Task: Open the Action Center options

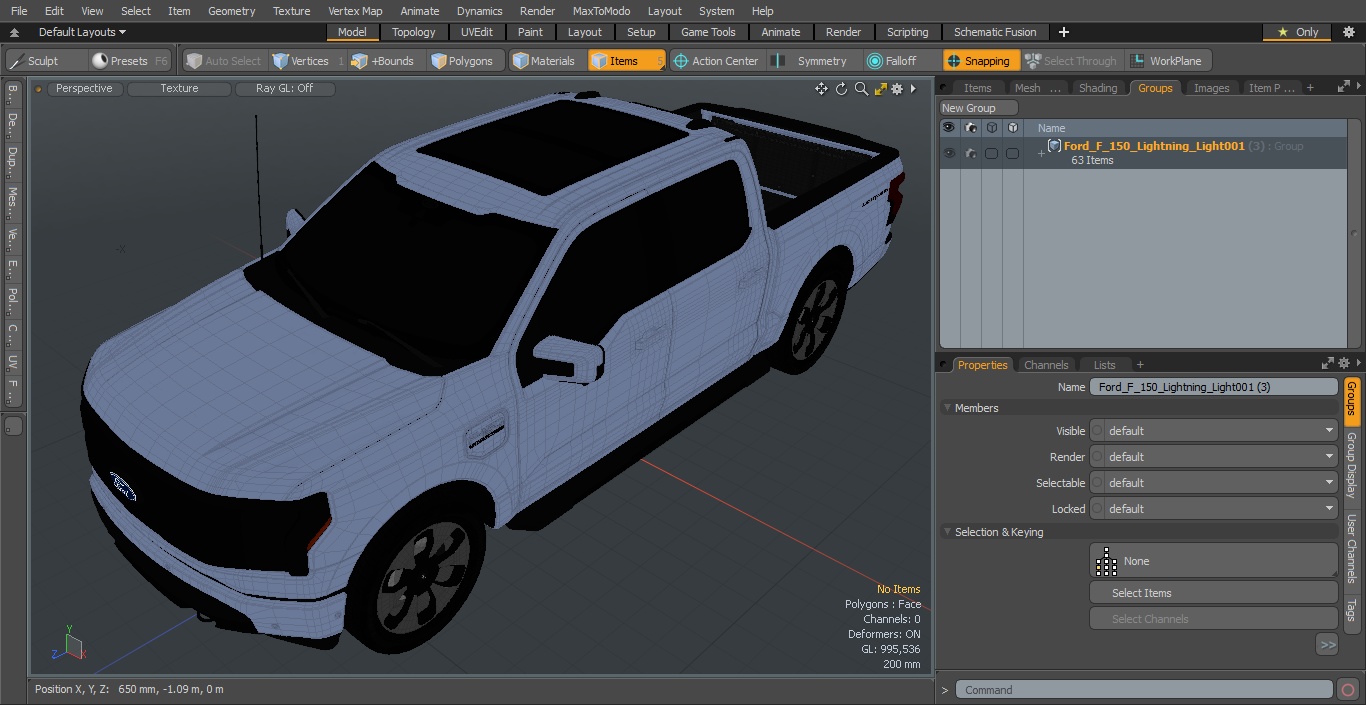Action: (x=715, y=61)
